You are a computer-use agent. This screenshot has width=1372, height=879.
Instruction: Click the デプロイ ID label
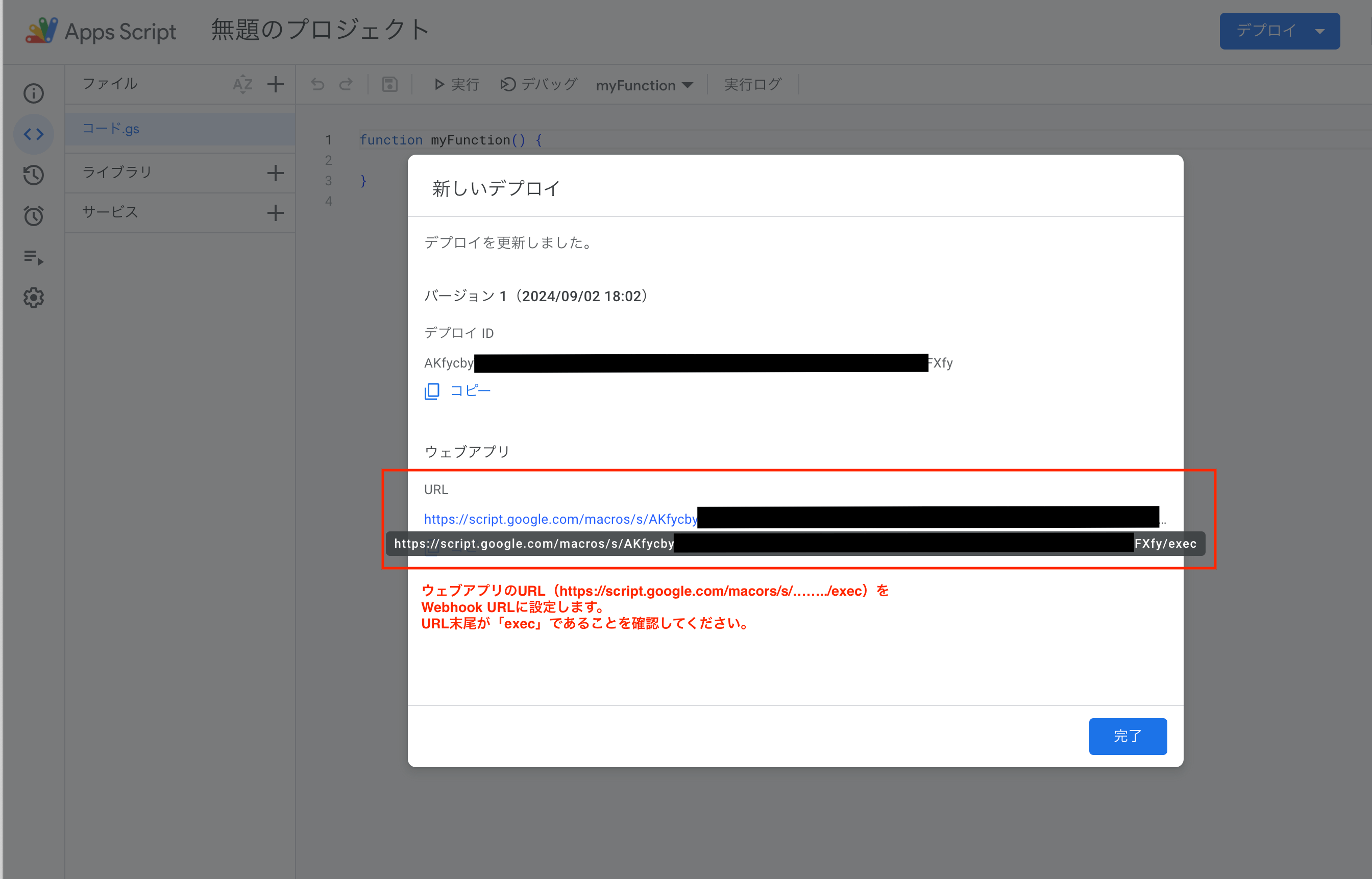(x=459, y=333)
